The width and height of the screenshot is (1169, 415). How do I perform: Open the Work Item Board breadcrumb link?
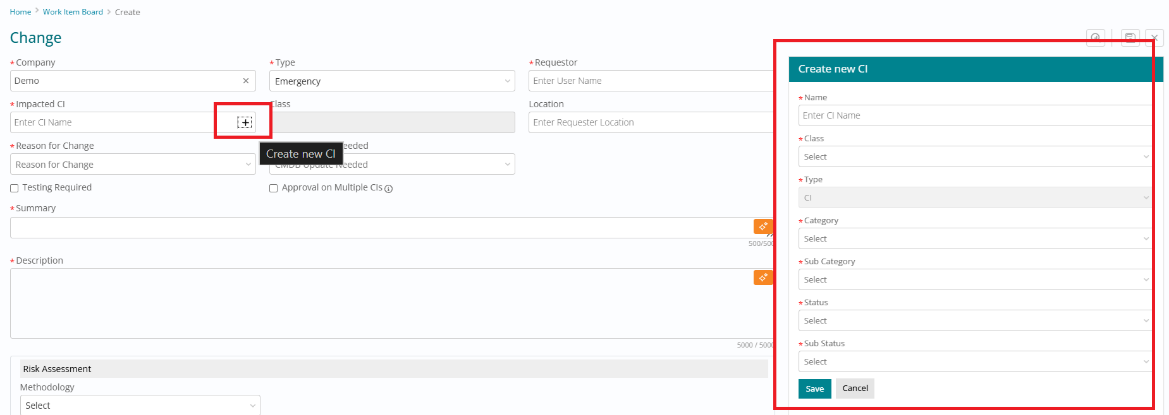point(69,12)
